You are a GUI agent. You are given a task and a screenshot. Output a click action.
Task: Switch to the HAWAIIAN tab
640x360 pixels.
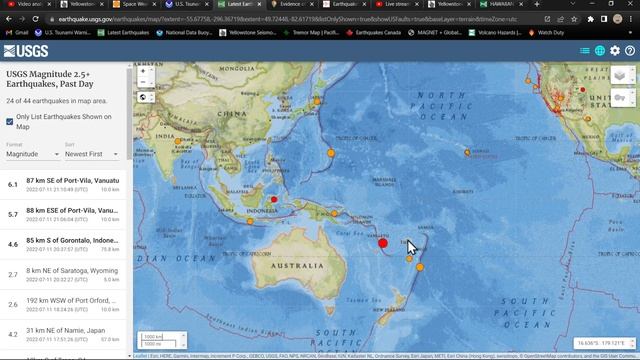click(502, 4)
